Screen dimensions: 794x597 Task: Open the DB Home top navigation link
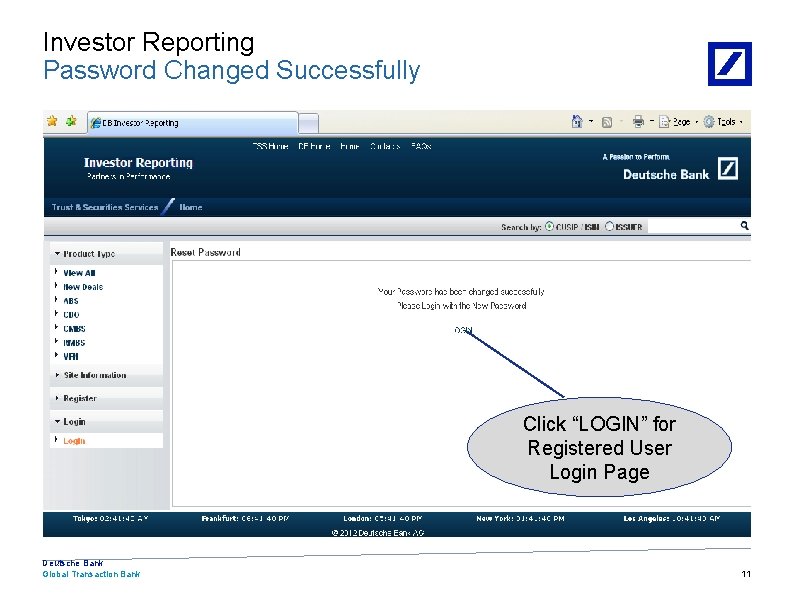(x=314, y=146)
